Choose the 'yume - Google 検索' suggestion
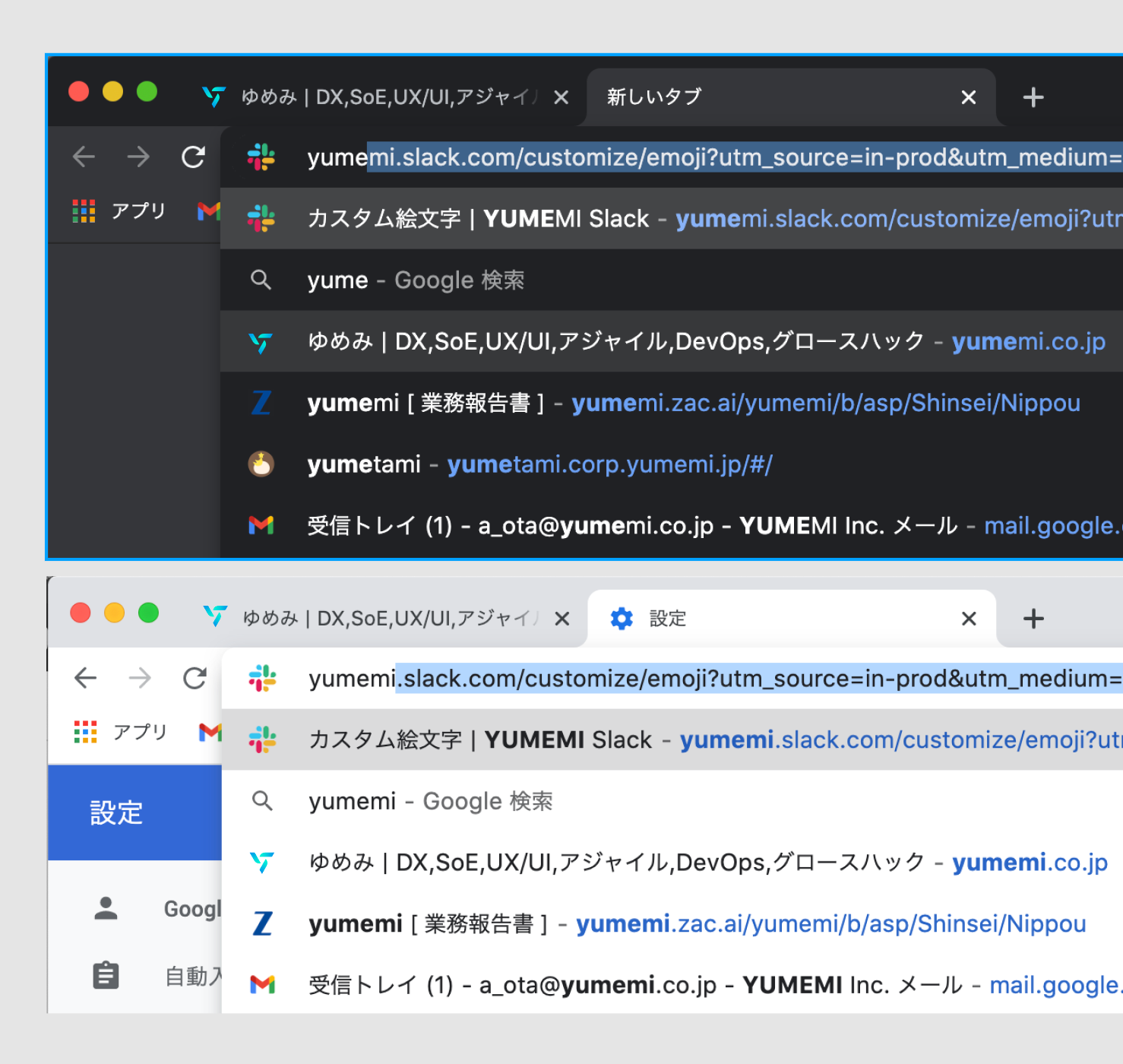Image resolution: width=1123 pixels, height=1064 pixels. pos(416,280)
